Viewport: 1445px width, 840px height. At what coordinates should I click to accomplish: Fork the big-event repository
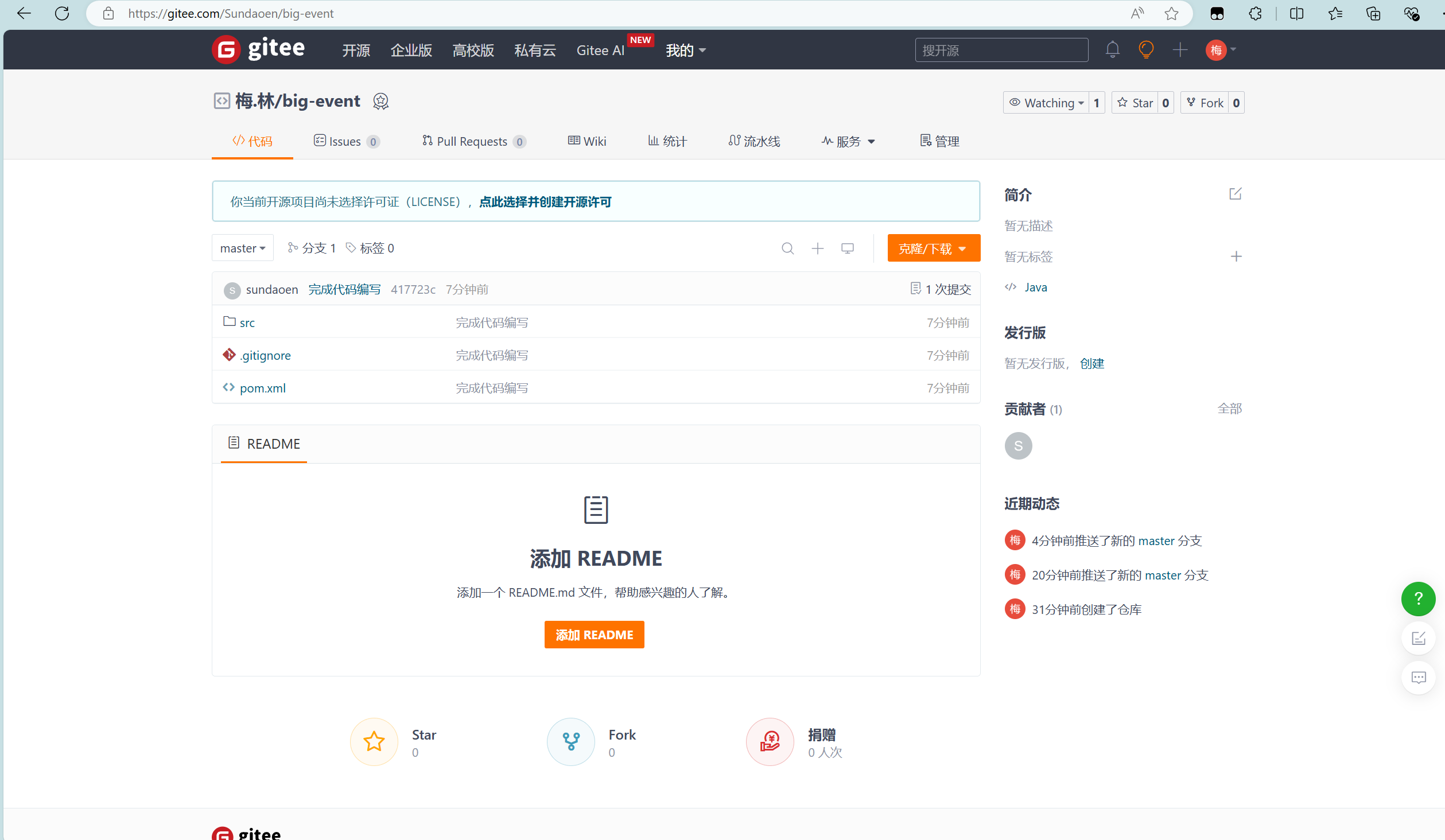[x=1205, y=103]
